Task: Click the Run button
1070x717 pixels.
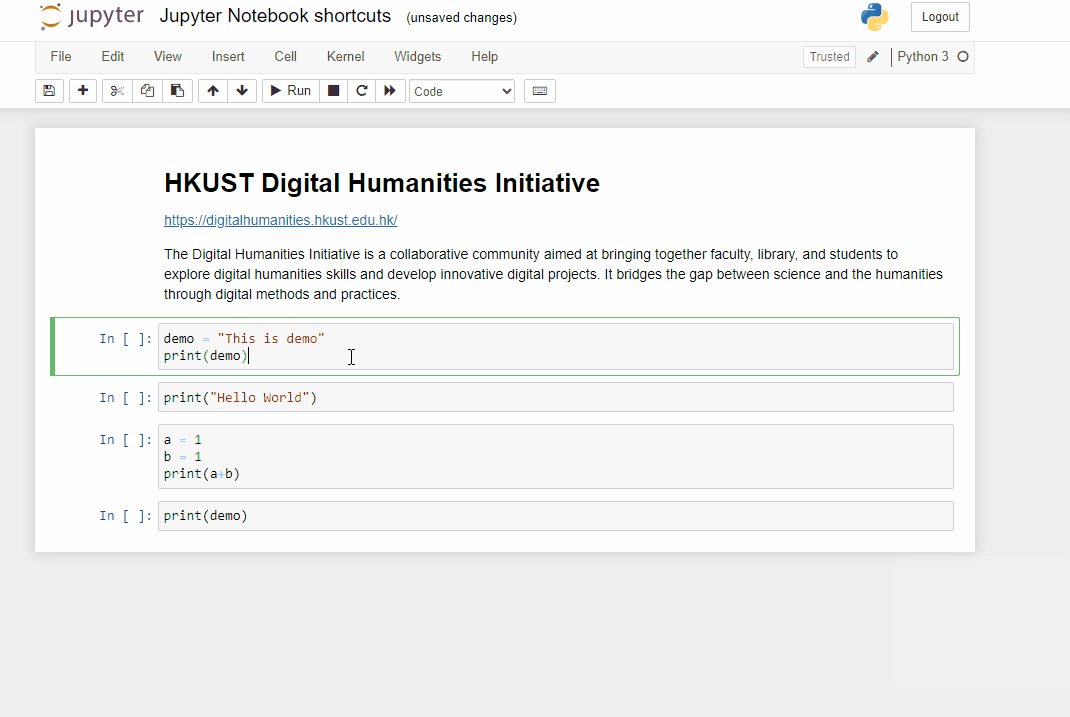Action: [x=289, y=91]
